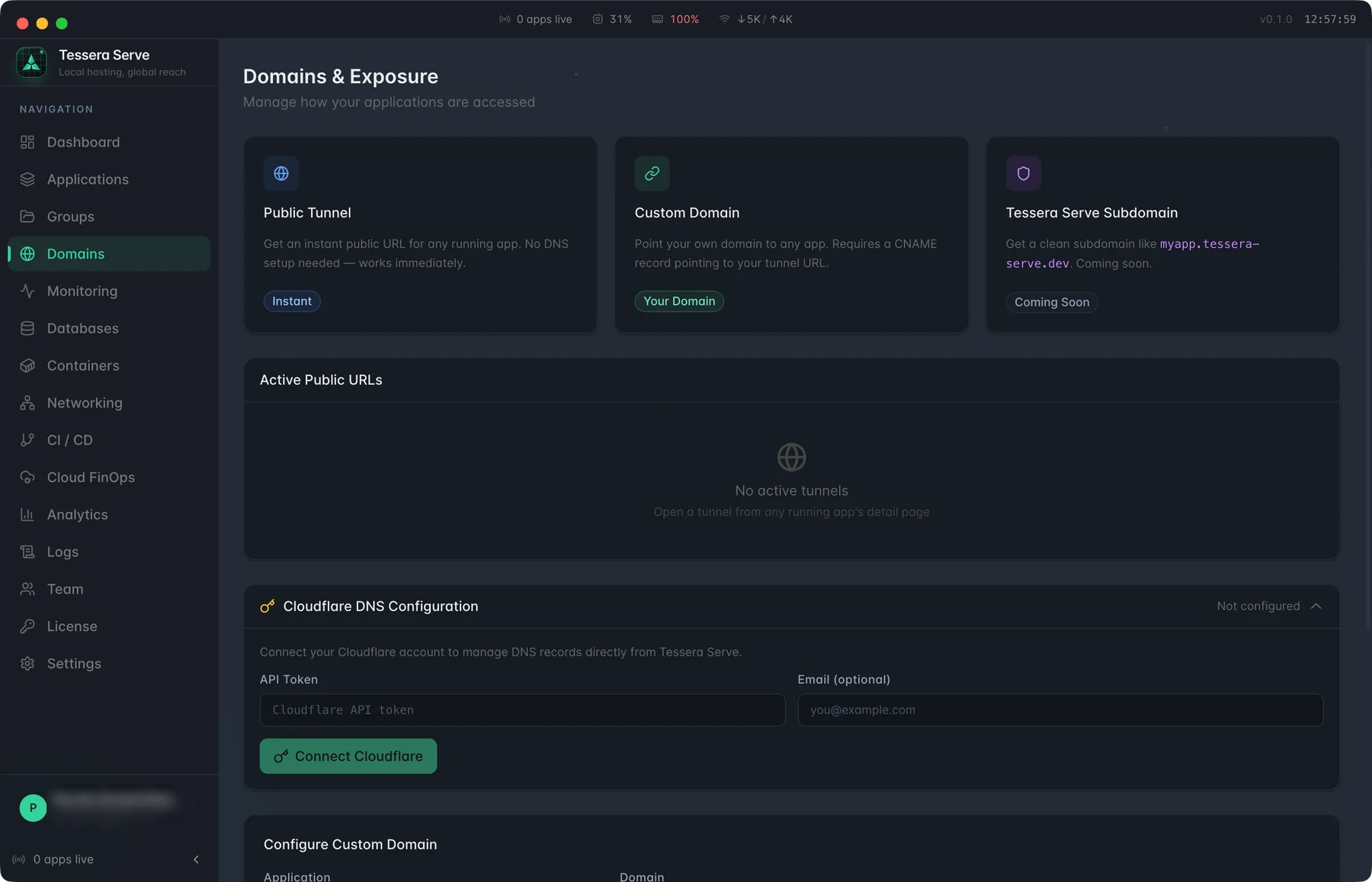Click the Networking nodes icon
Image resolution: width=1372 pixels, height=882 pixels.
pyautogui.click(x=27, y=403)
